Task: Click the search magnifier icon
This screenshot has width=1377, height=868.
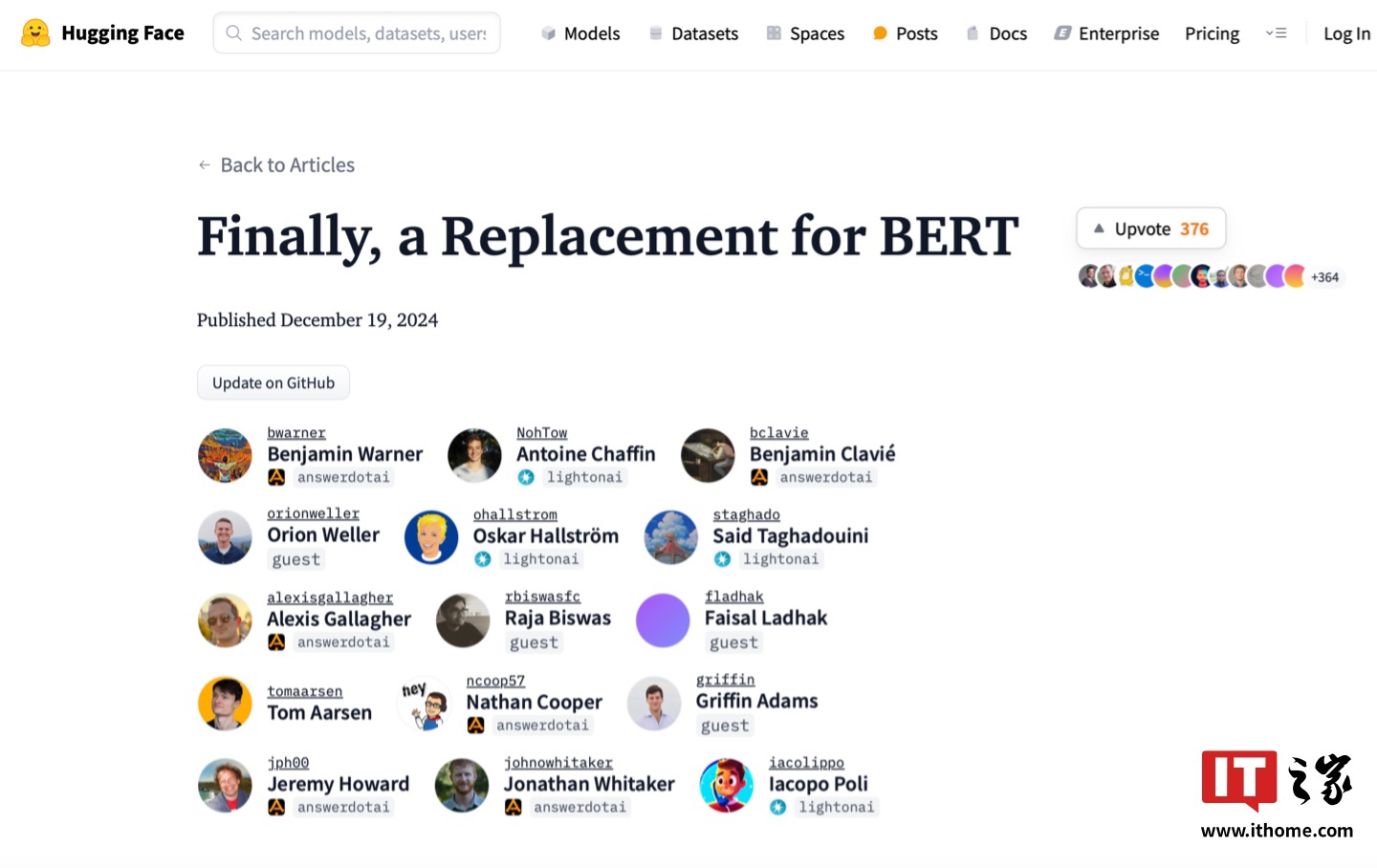Action: click(233, 33)
